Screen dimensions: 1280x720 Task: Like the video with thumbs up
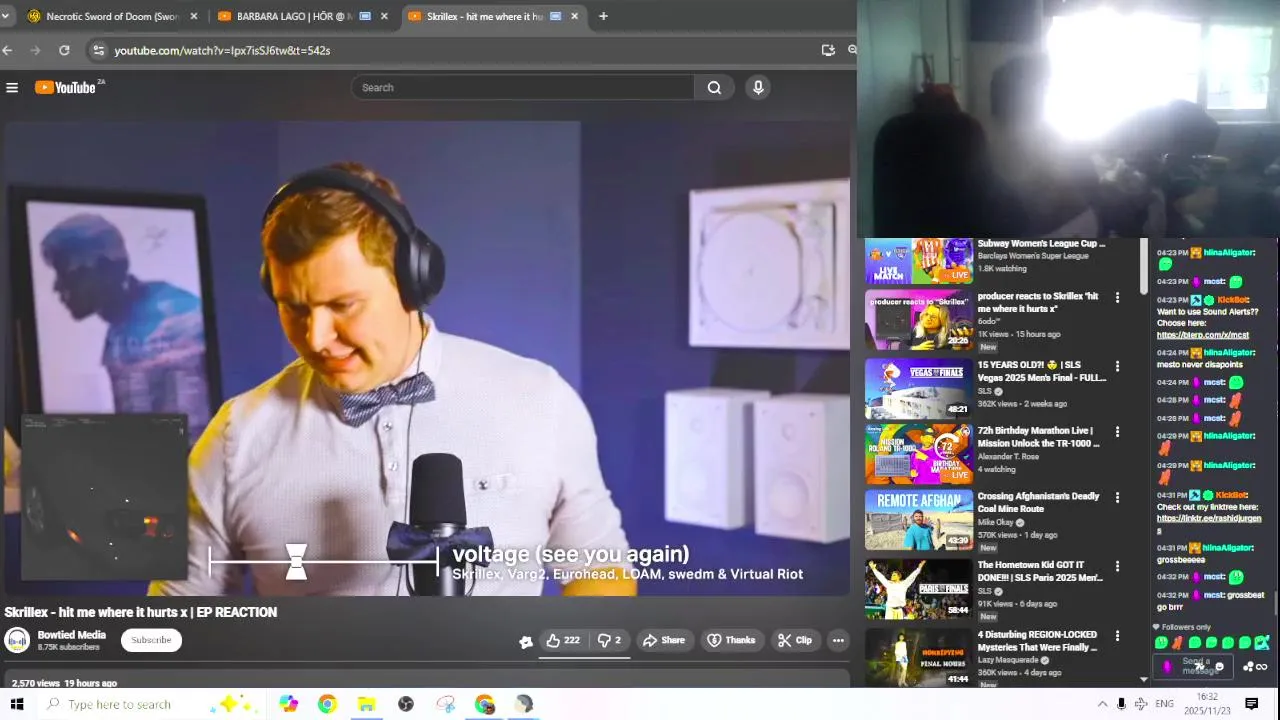click(563, 640)
